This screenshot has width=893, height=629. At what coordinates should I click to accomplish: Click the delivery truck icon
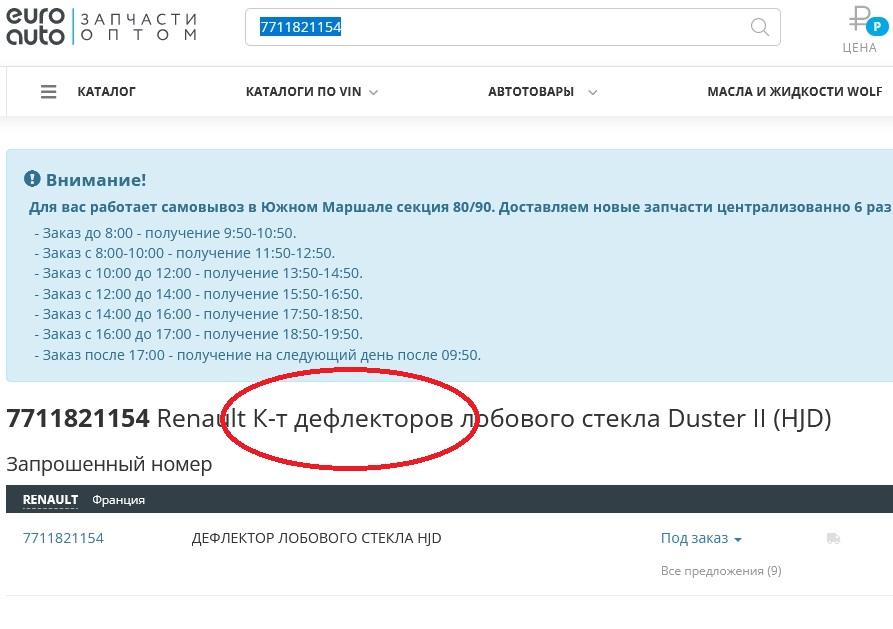click(833, 538)
